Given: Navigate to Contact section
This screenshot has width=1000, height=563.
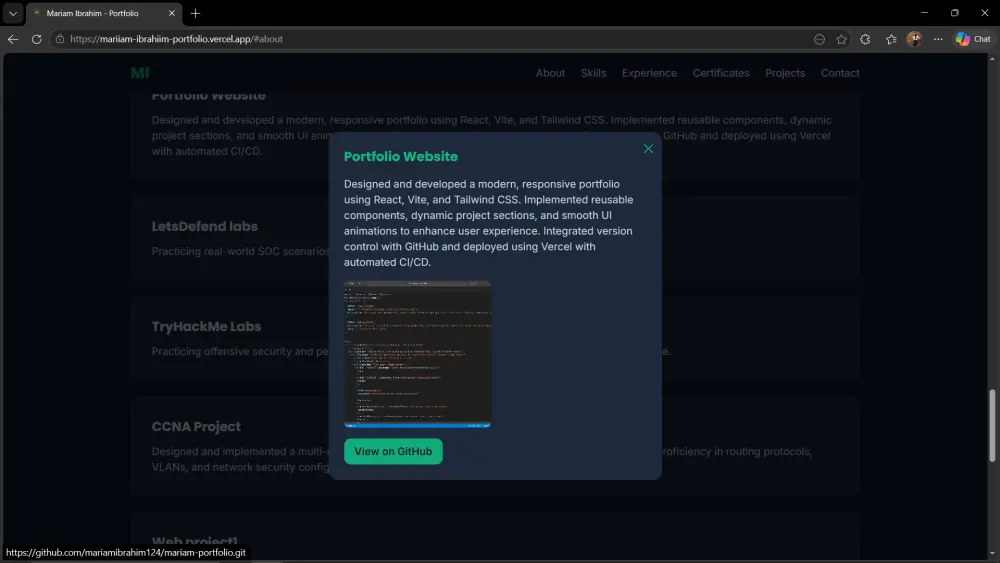Looking at the screenshot, I should (x=839, y=73).
